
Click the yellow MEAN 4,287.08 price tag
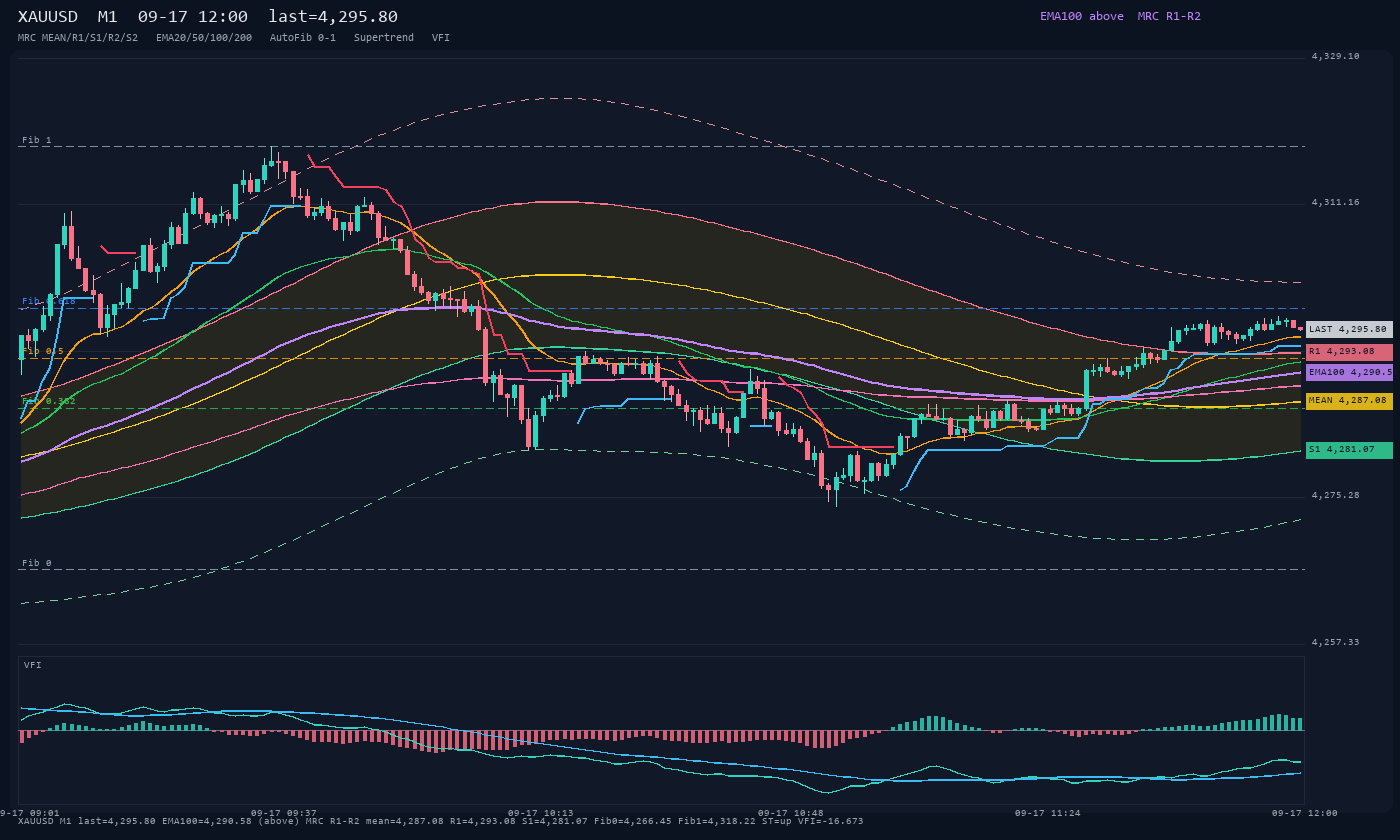pos(1349,401)
